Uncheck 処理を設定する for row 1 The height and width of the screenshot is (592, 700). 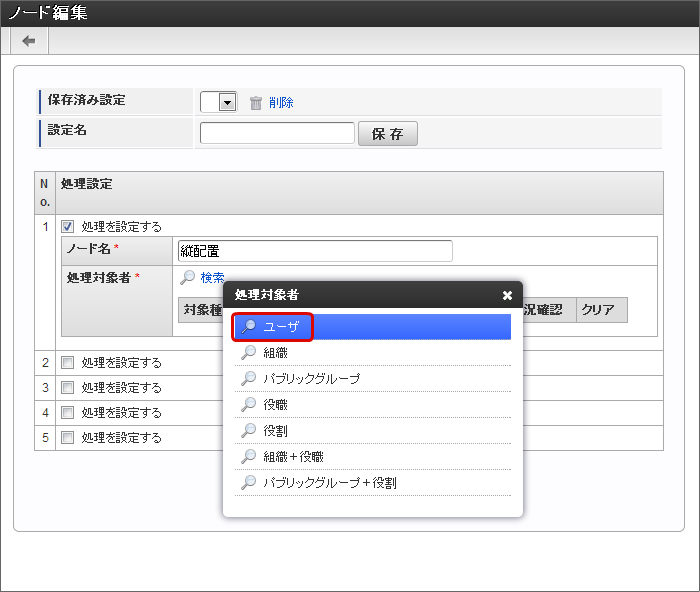(x=68, y=226)
